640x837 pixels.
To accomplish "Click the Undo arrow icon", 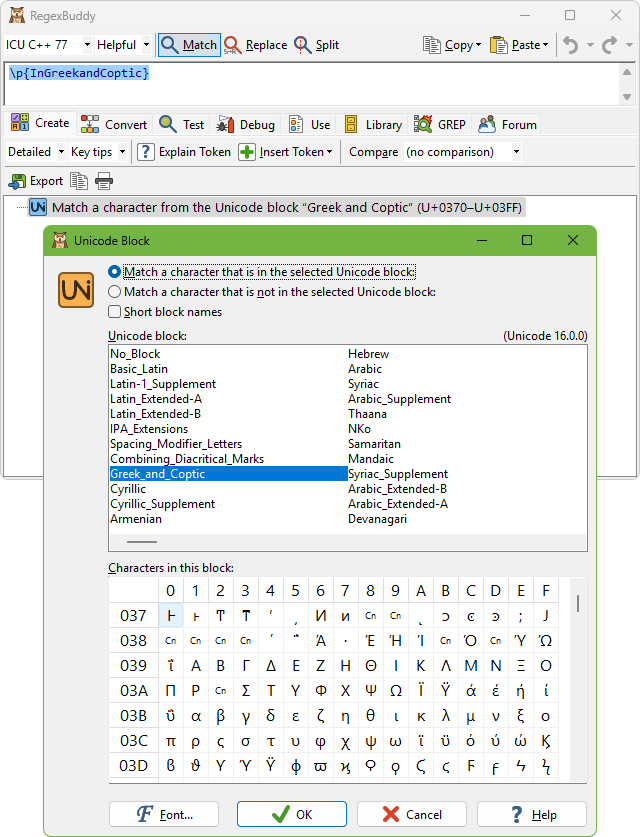I will pyautogui.click(x=571, y=45).
